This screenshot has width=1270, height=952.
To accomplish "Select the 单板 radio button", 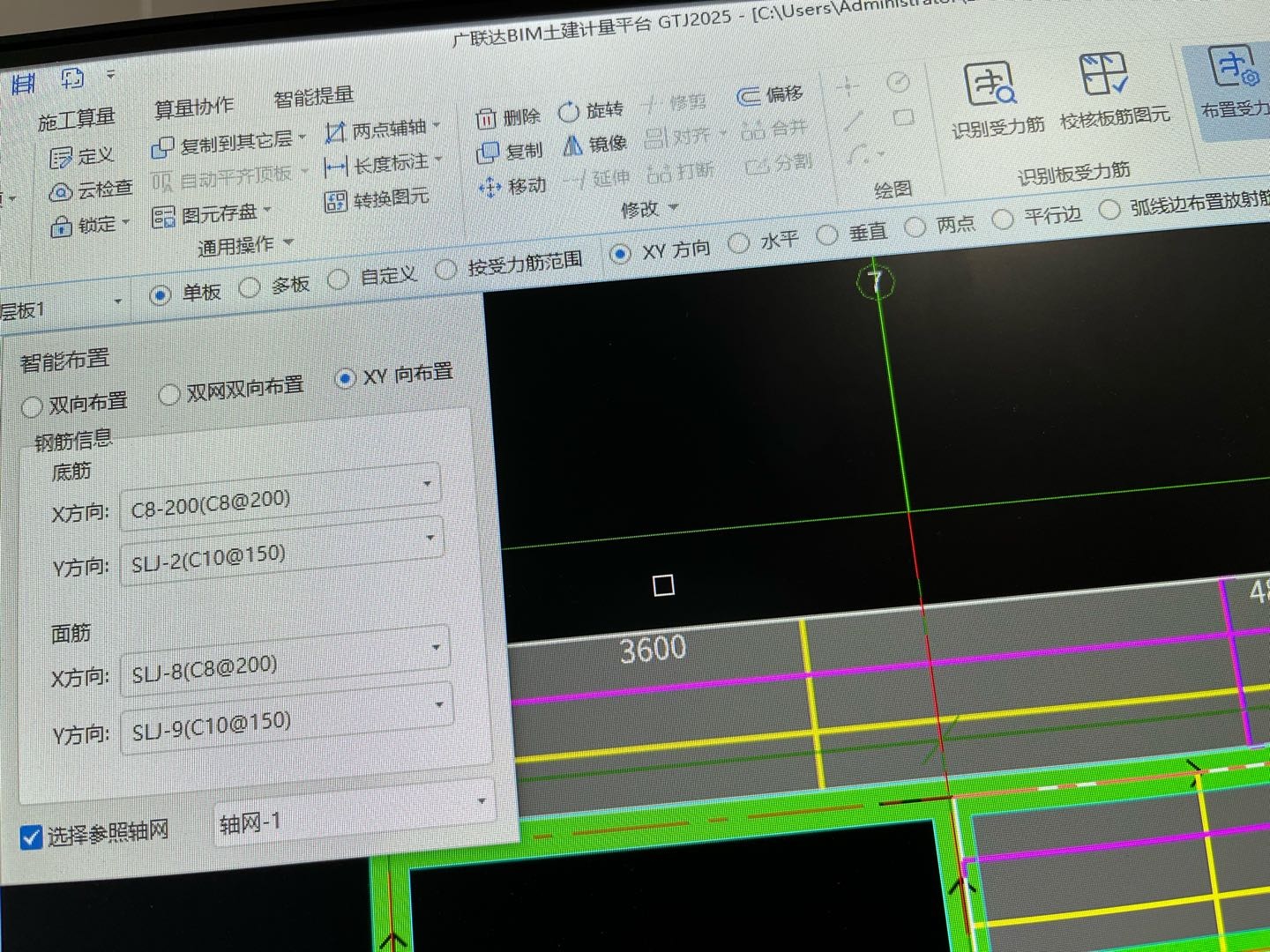I will (x=160, y=295).
